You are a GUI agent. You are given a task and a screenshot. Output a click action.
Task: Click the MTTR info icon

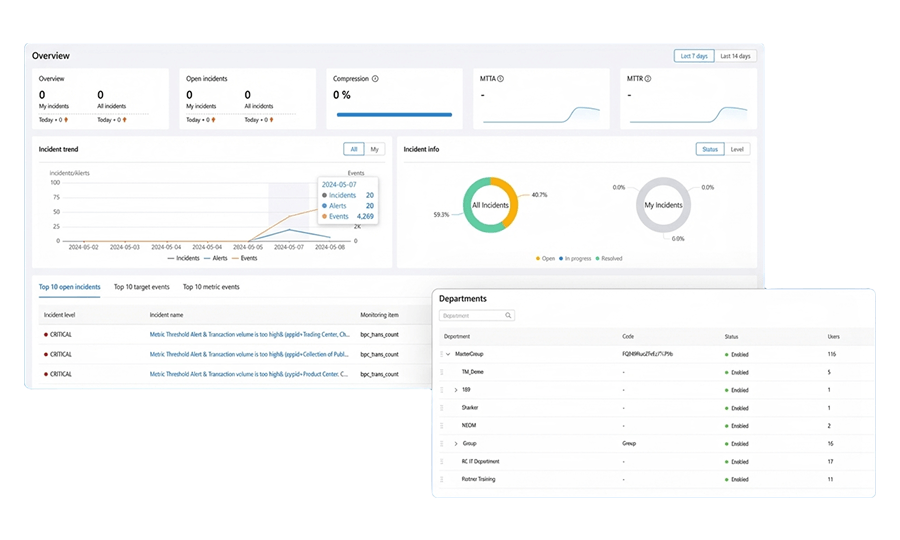click(x=647, y=79)
